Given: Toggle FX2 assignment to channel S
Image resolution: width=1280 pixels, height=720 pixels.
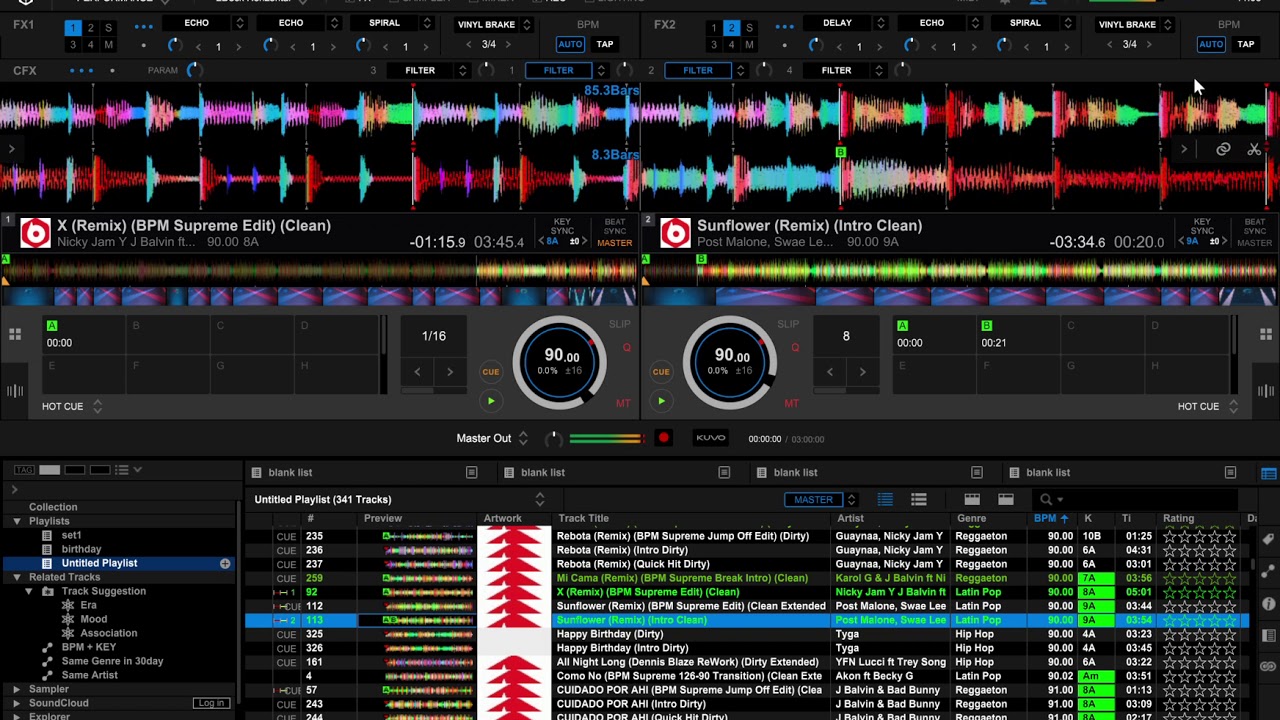Looking at the screenshot, I should pyautogui.click(x=749, y=28).
